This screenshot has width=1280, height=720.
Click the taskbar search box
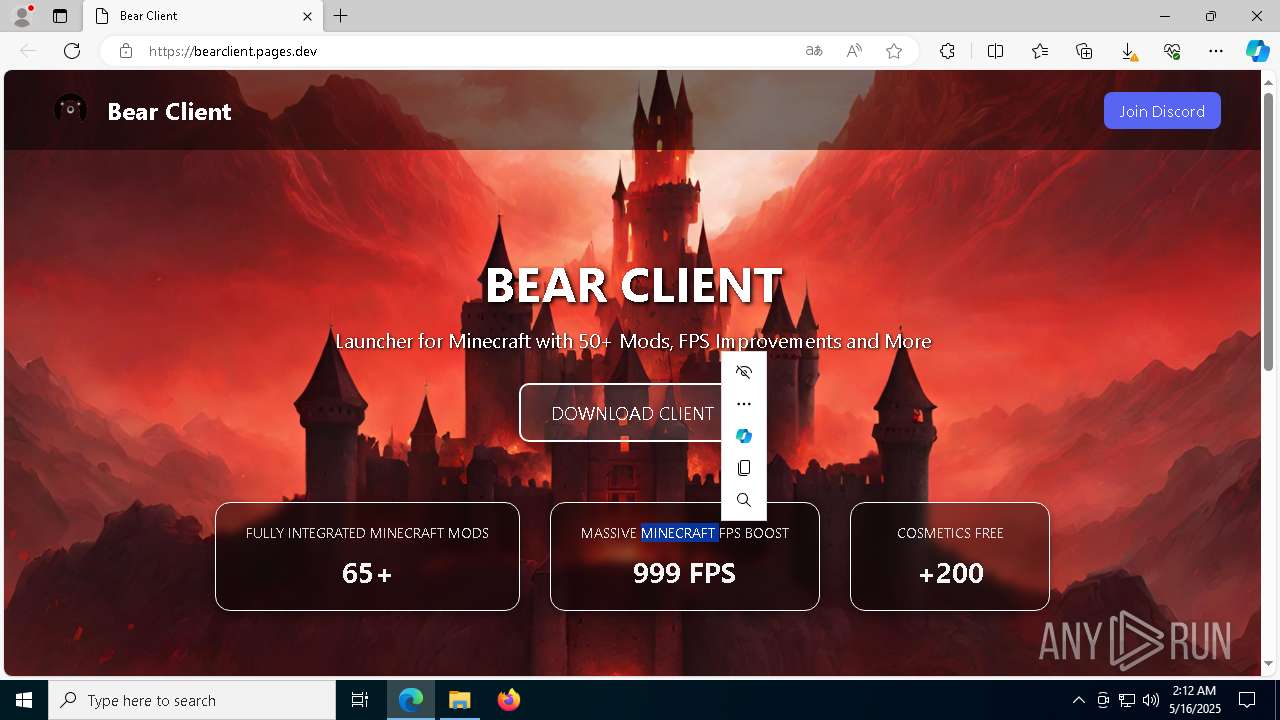tap(192, 700)
